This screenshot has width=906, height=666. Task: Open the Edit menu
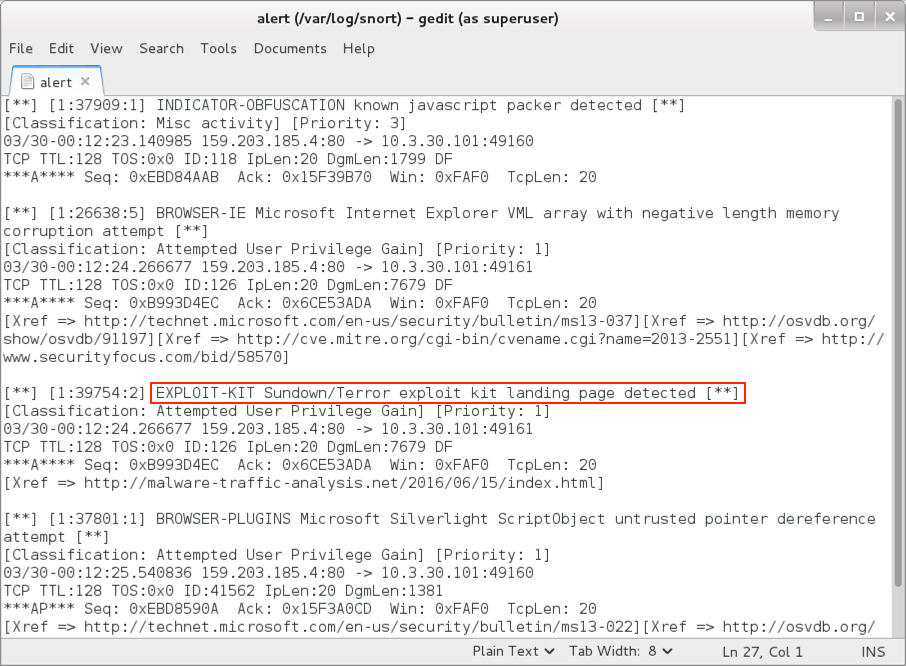tap(61, 49)
